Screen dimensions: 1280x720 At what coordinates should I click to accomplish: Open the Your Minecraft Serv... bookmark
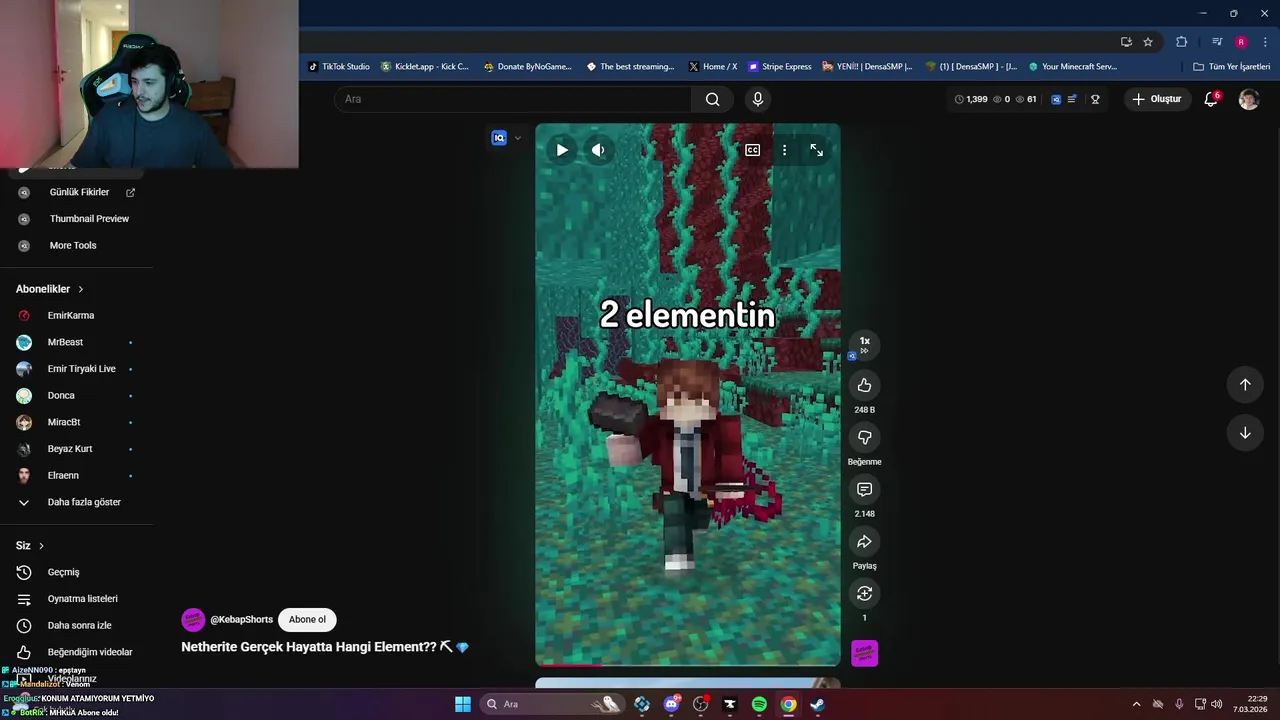click(x=1072, y=67)
